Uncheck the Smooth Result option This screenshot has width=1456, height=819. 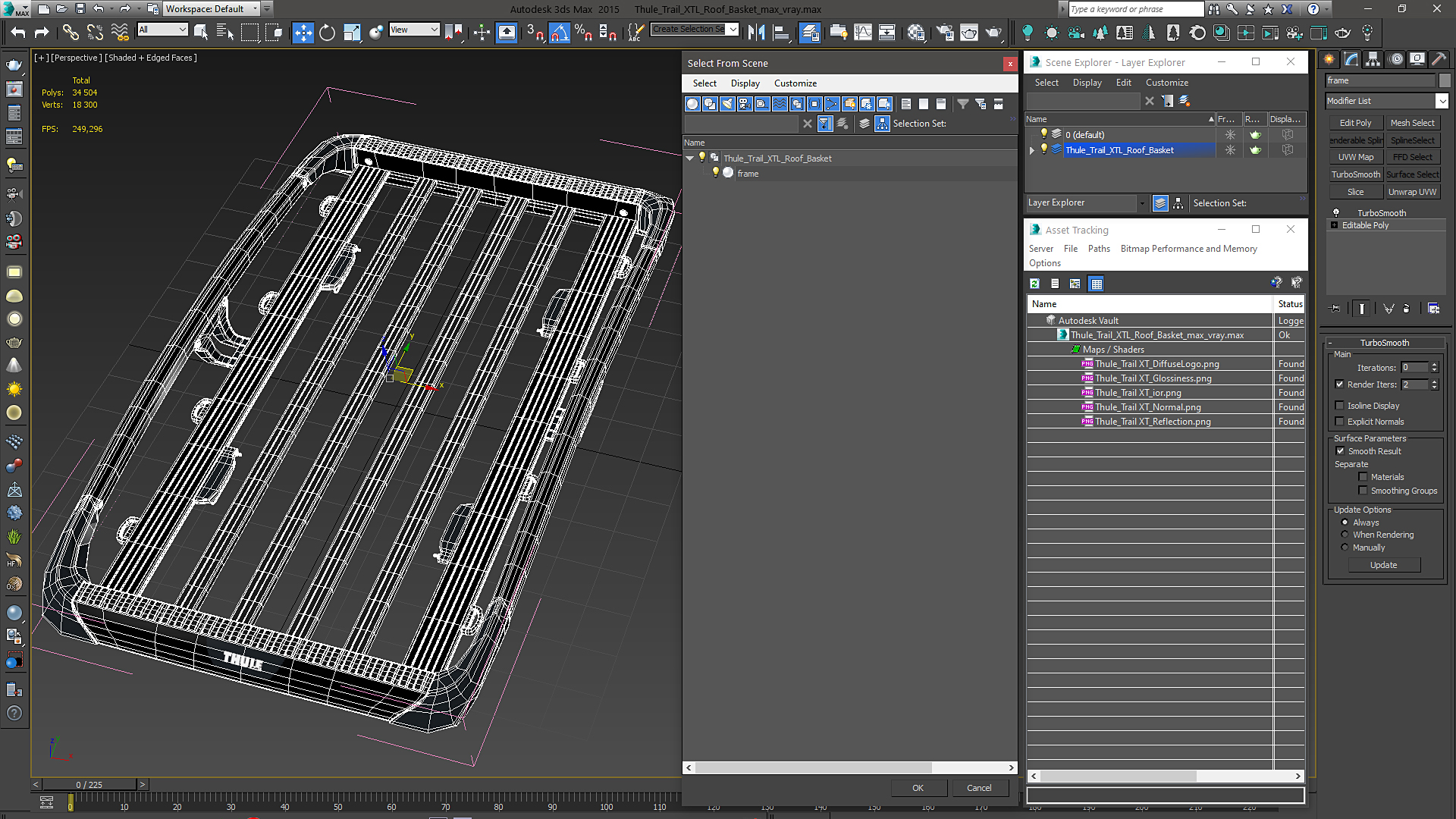(x=1340, y=451)
